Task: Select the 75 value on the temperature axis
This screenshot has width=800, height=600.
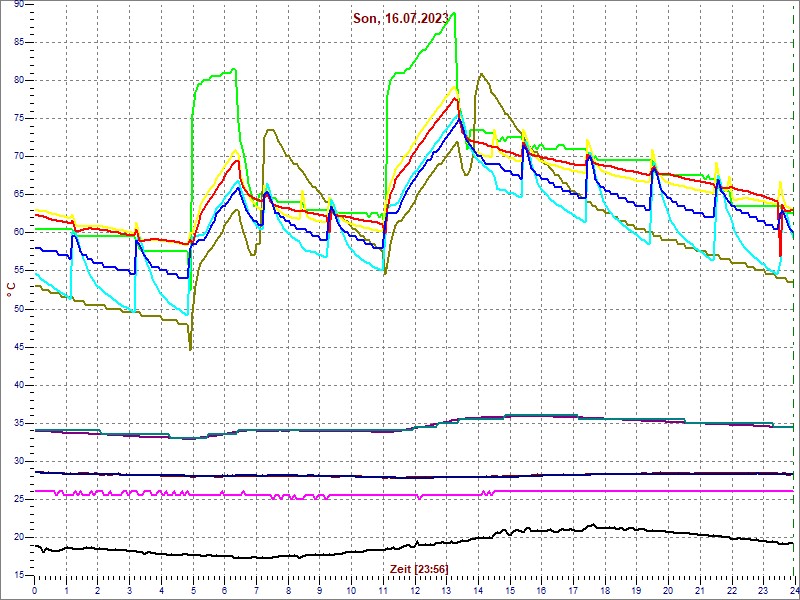Action: tap(18, 118)
